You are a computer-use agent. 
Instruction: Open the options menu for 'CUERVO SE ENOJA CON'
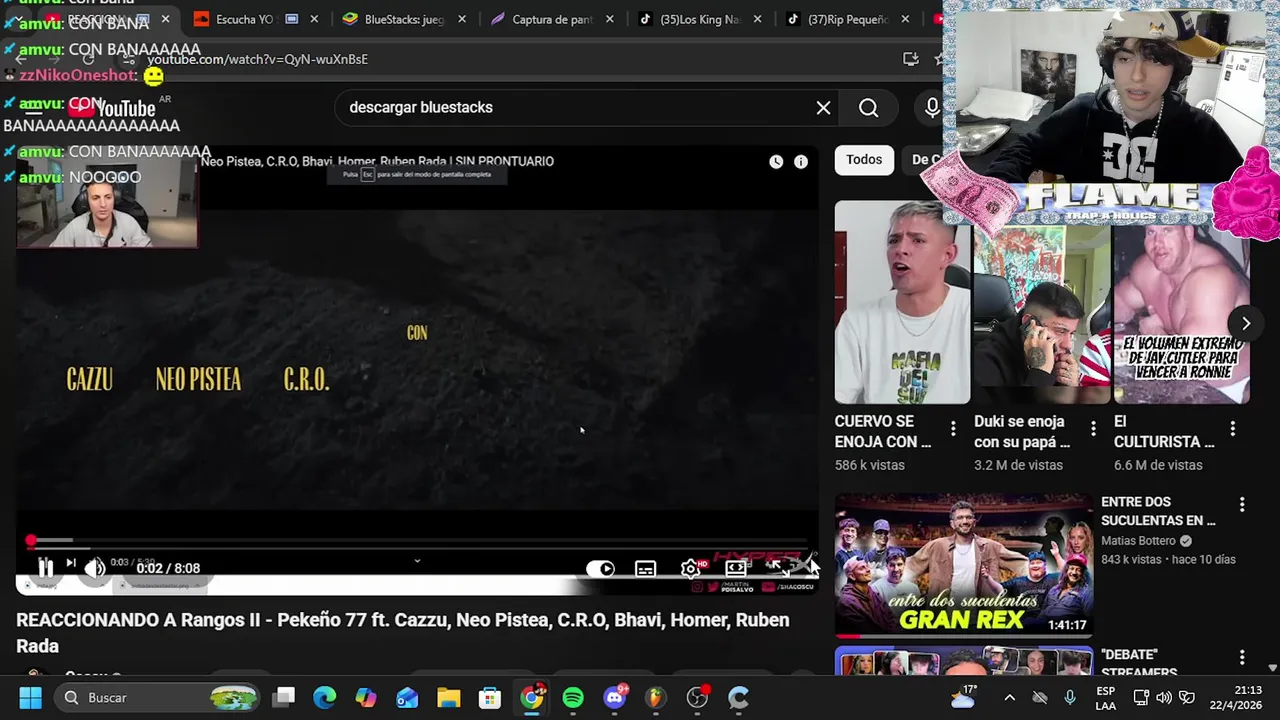click(953, 429)
